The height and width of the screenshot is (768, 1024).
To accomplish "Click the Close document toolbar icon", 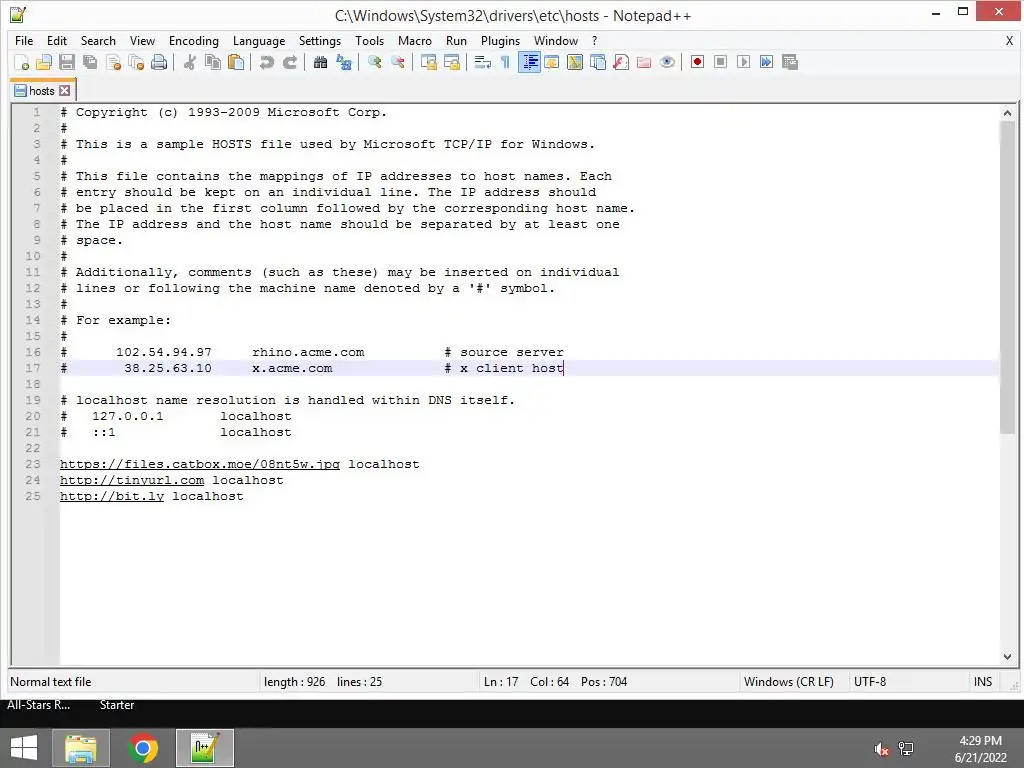I will (x=113, y=62).
